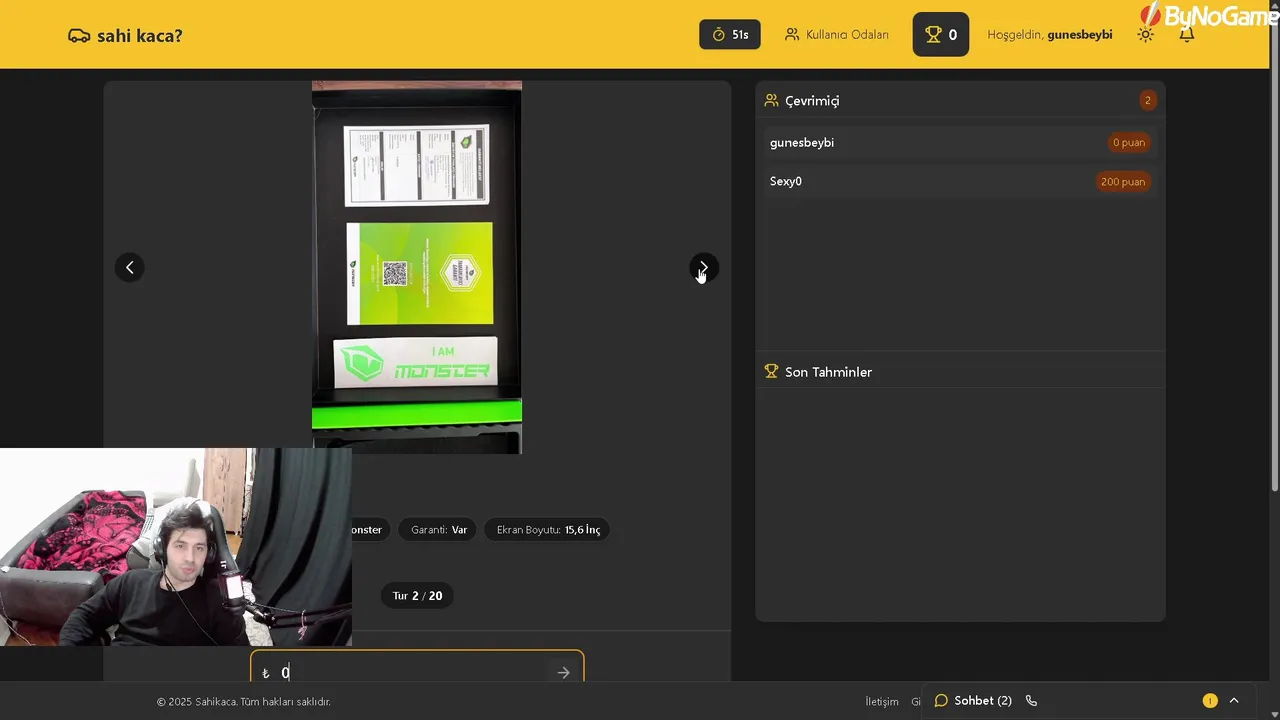Click the Tur 2 / 20 round badge
Viewport: 1280px width, 720px height.
point(417,596)
